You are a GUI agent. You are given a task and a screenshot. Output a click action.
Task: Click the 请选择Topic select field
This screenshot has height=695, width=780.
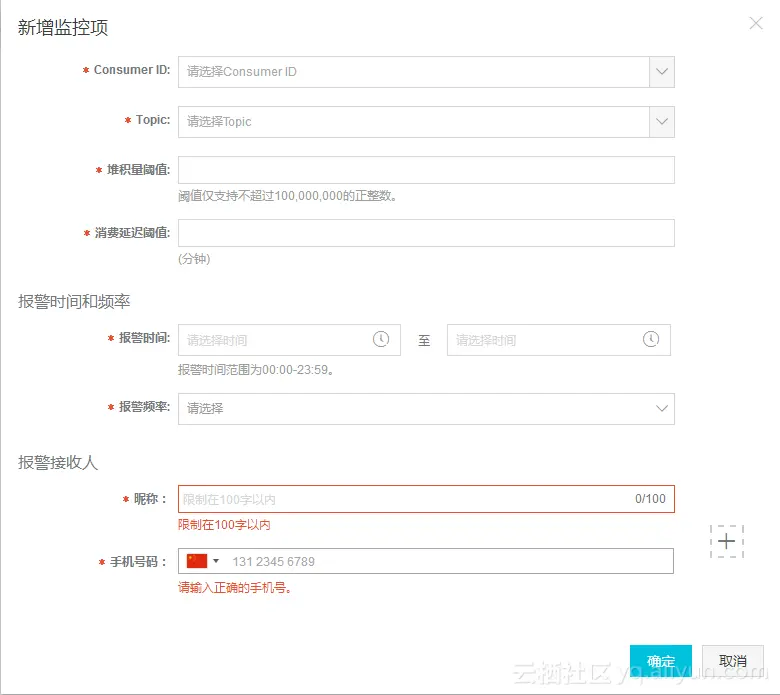[x=426, y=121]
